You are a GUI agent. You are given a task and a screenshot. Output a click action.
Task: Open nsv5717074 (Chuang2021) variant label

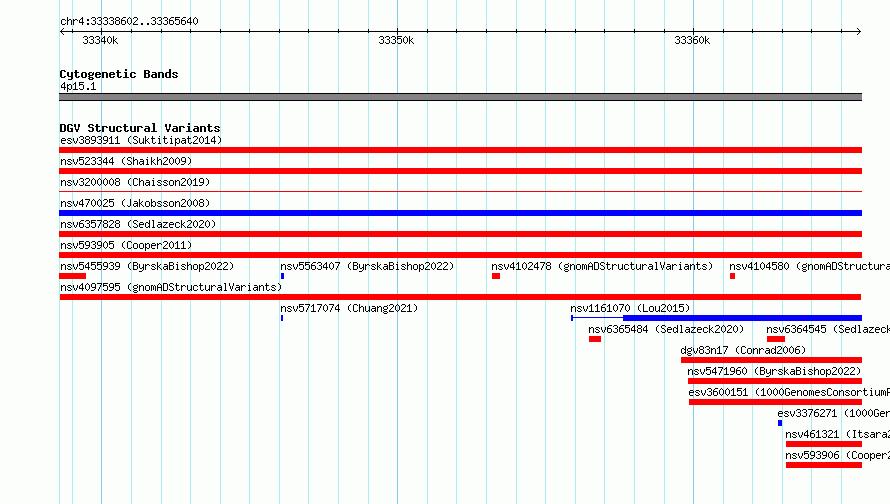pos(349,308)
